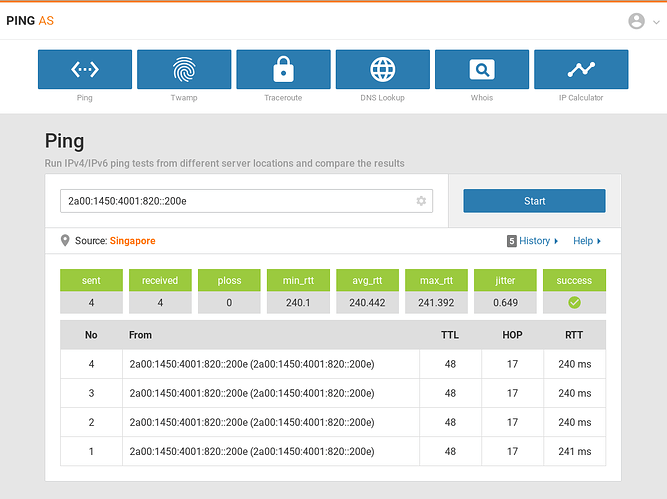This screenshot has height=499, width=667.
Task: Select the jitter value 0.649
Action: [x=505, y=302]
